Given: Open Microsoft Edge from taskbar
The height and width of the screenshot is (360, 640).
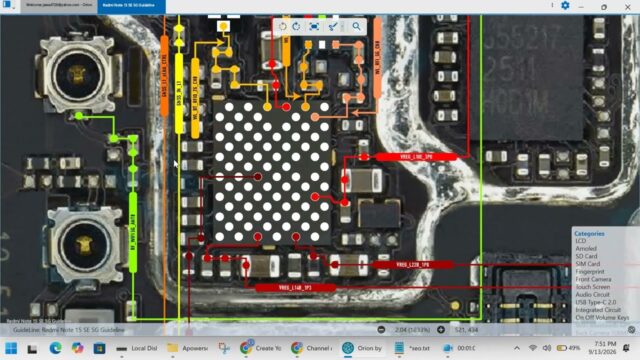Looking at the screenshot, I should tap(55, 348).
